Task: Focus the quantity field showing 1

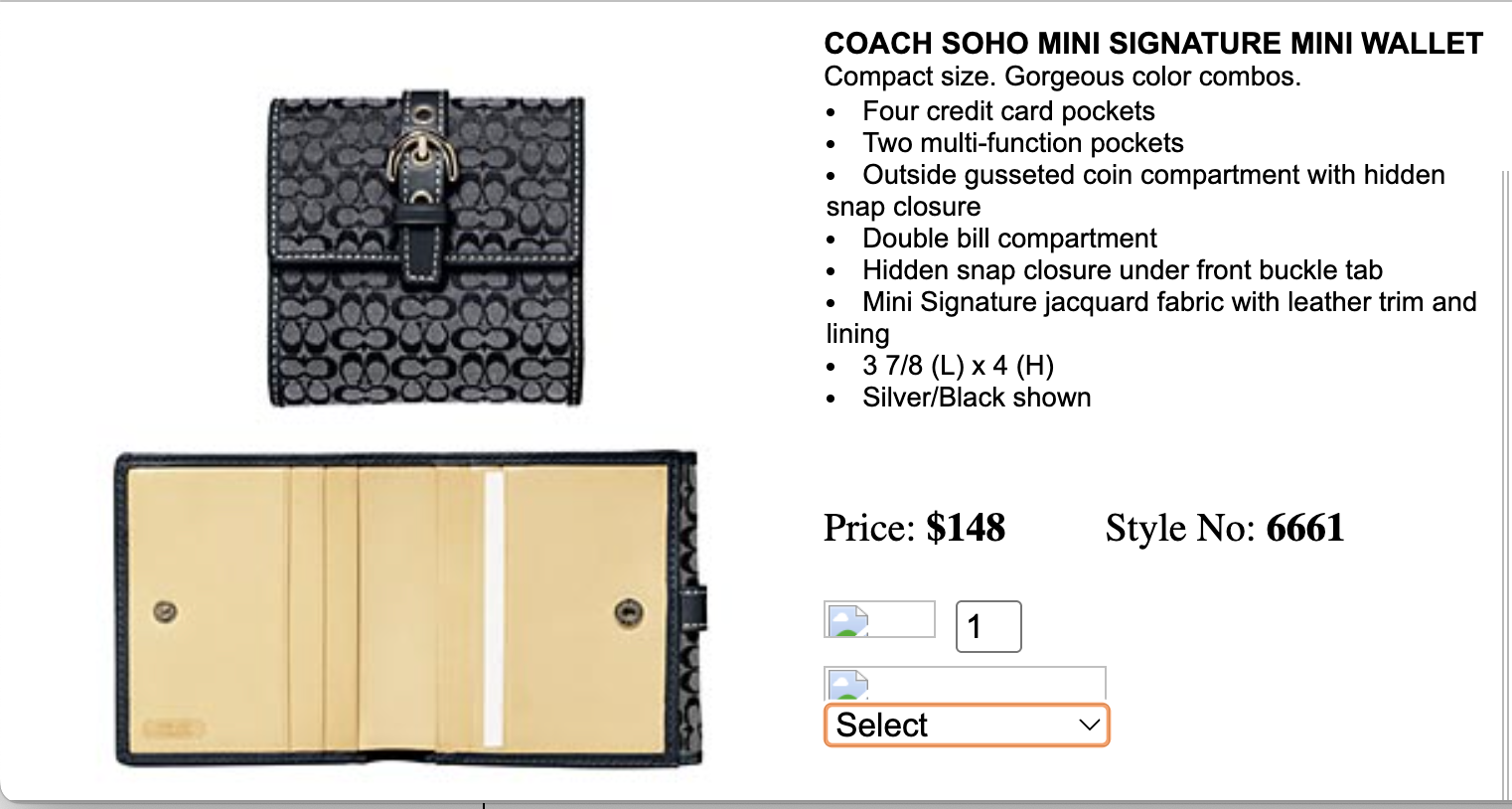Action: 988,626
